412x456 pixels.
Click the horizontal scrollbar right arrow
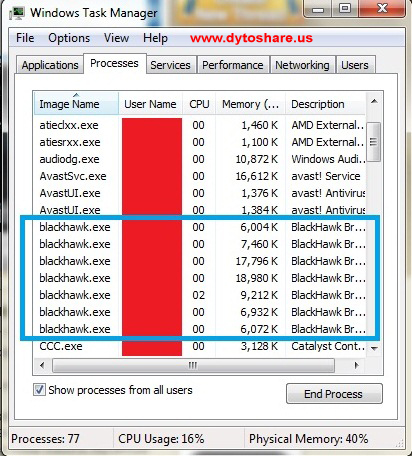(x=357, y=365)
